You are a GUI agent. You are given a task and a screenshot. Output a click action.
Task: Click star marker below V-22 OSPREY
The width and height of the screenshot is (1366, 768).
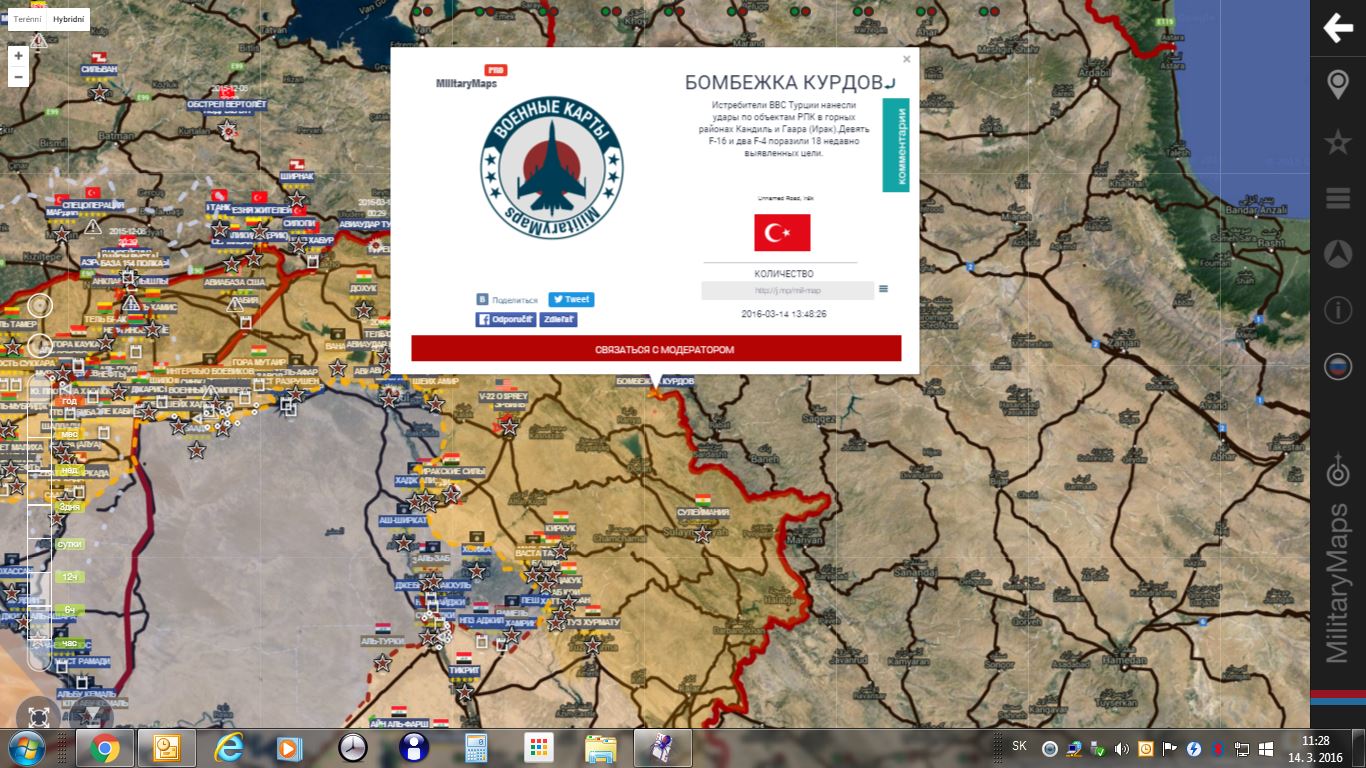pyautogui.click(x=509, y=426)
